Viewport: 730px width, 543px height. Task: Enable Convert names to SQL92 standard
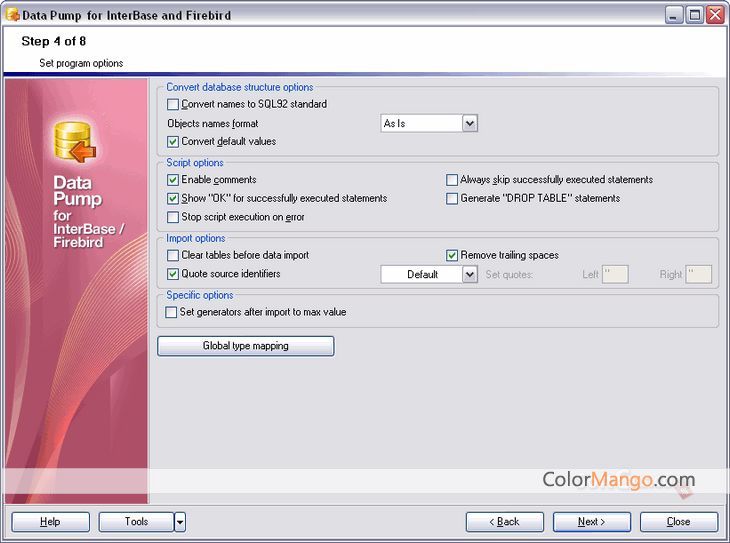click(x=173, y=104)
